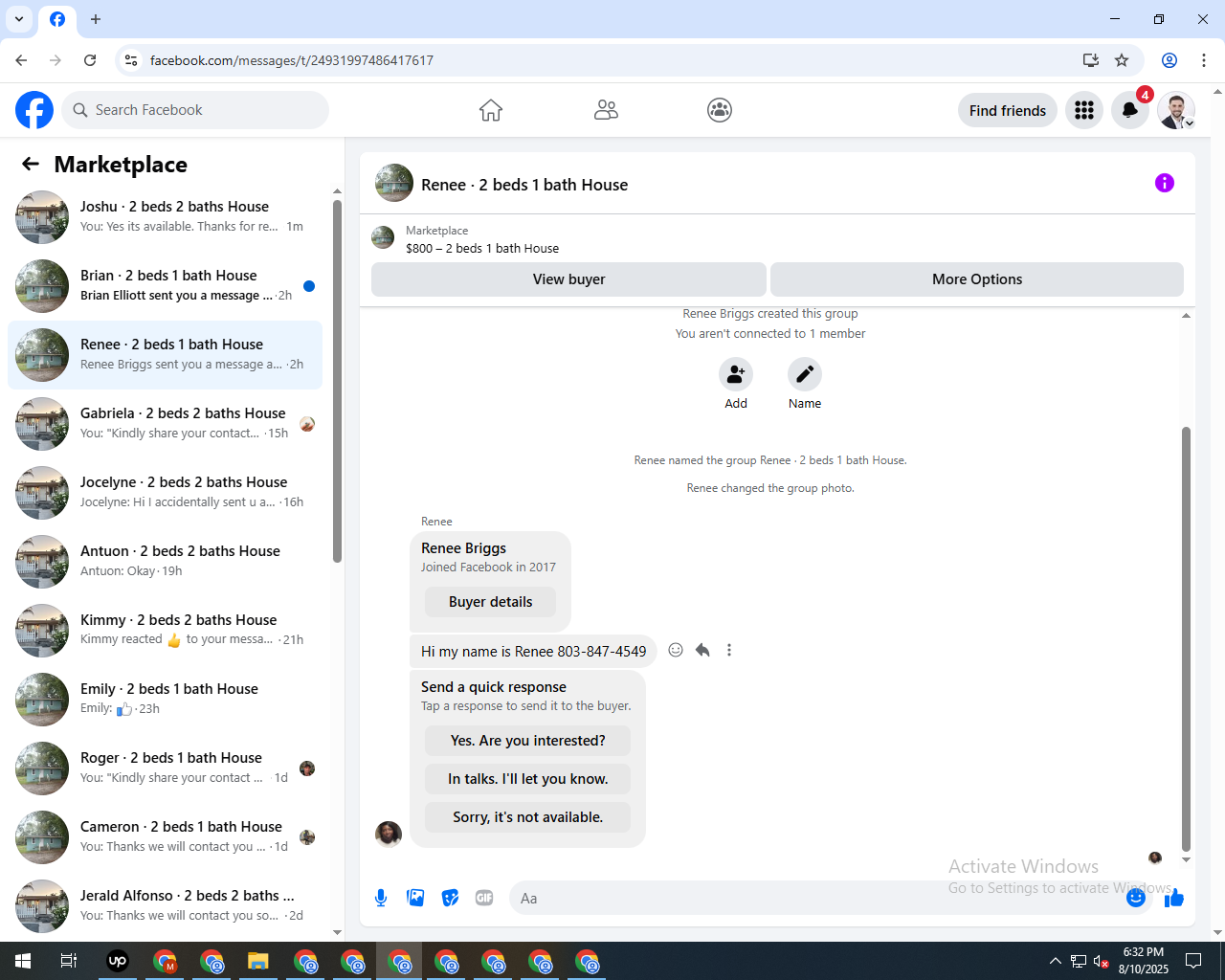Open Jocelyne 2 beds 2 baths House chat
This screenshot has height=980, width=1225.
(x=165, y=493)
